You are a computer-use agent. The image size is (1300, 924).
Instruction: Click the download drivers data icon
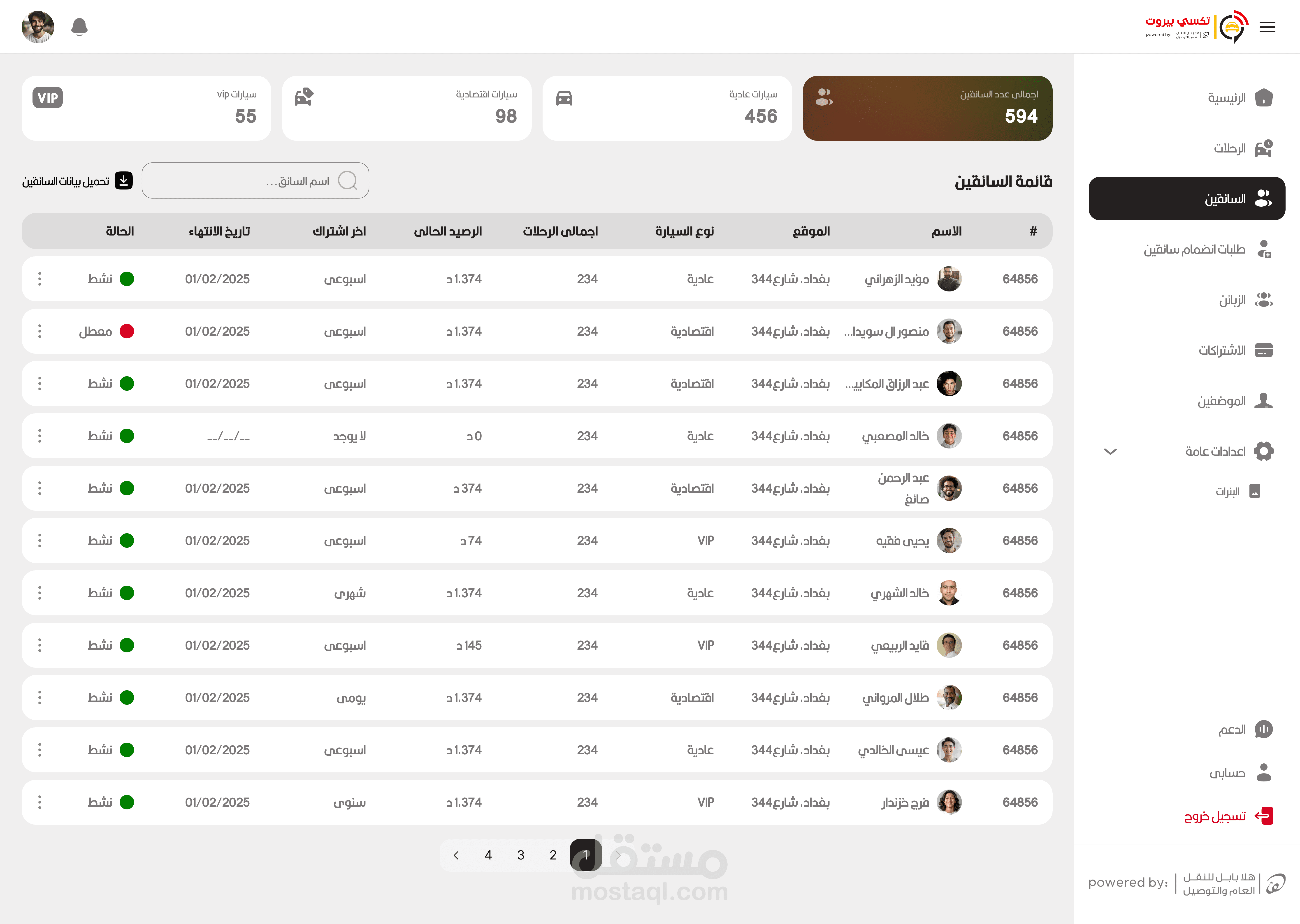coord(123,180)
